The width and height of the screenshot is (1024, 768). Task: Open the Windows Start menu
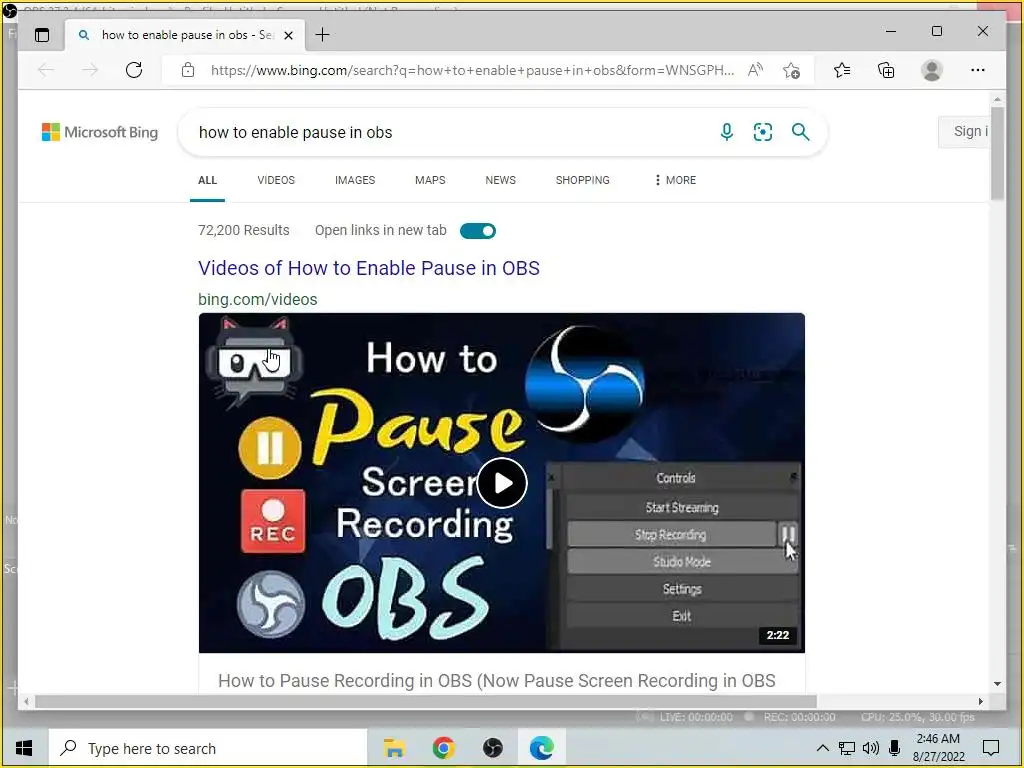(x=24, y=748)
